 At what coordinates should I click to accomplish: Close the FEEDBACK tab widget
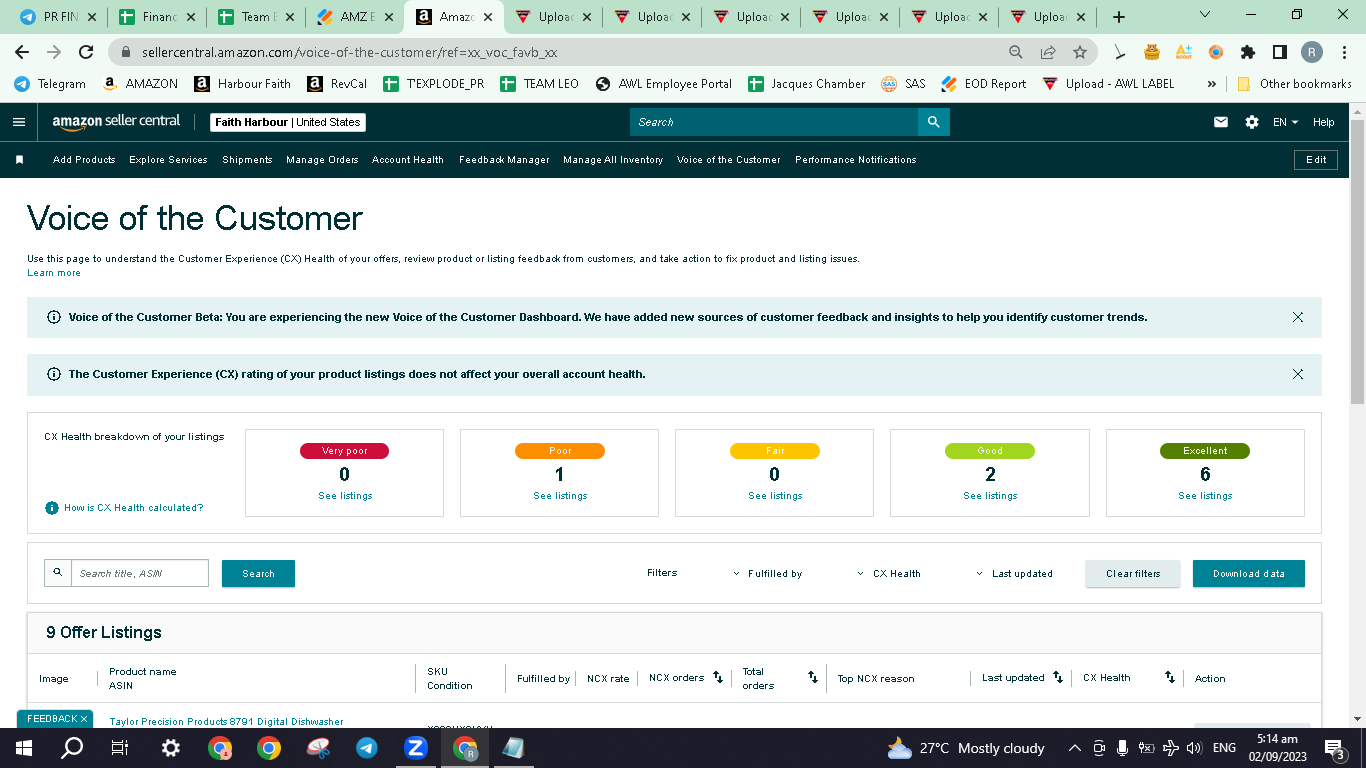(x=84, y=719)
